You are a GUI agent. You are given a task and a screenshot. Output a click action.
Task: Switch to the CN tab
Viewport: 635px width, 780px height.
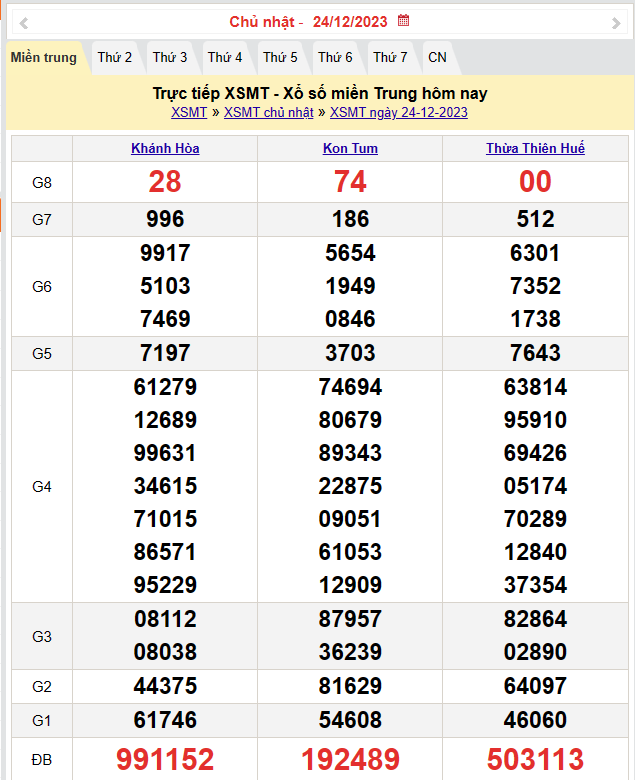[438, 58]
